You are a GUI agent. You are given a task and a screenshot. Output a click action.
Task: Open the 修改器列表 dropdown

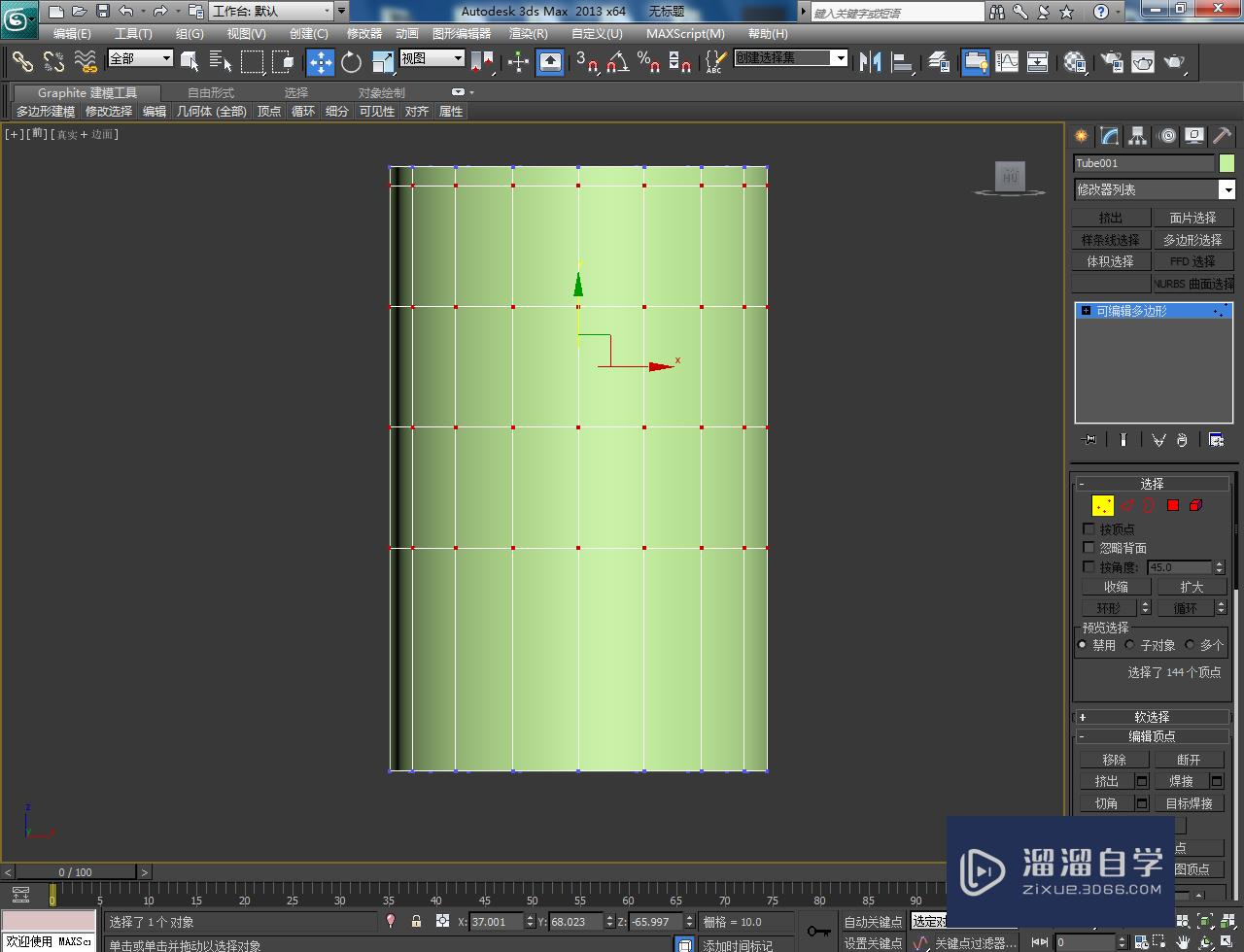coord(1154,189)
